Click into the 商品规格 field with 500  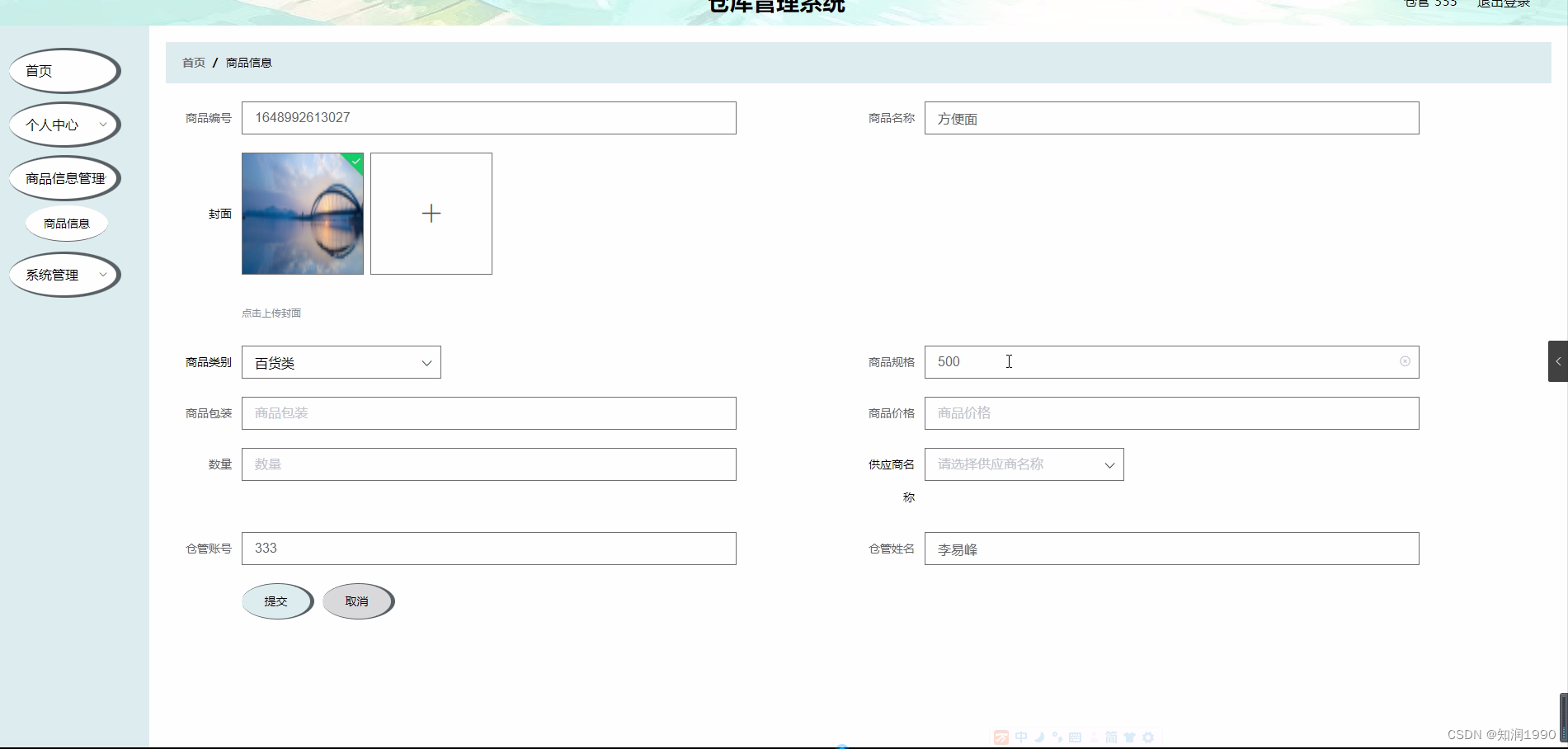tap(1172, 362)
